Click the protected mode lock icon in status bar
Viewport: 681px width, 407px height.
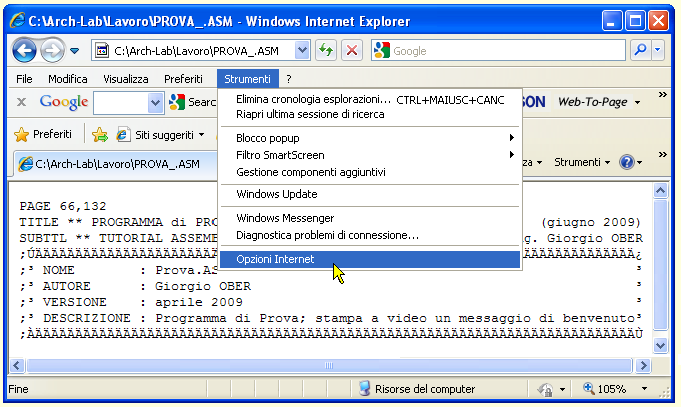(x=545, y=389)
